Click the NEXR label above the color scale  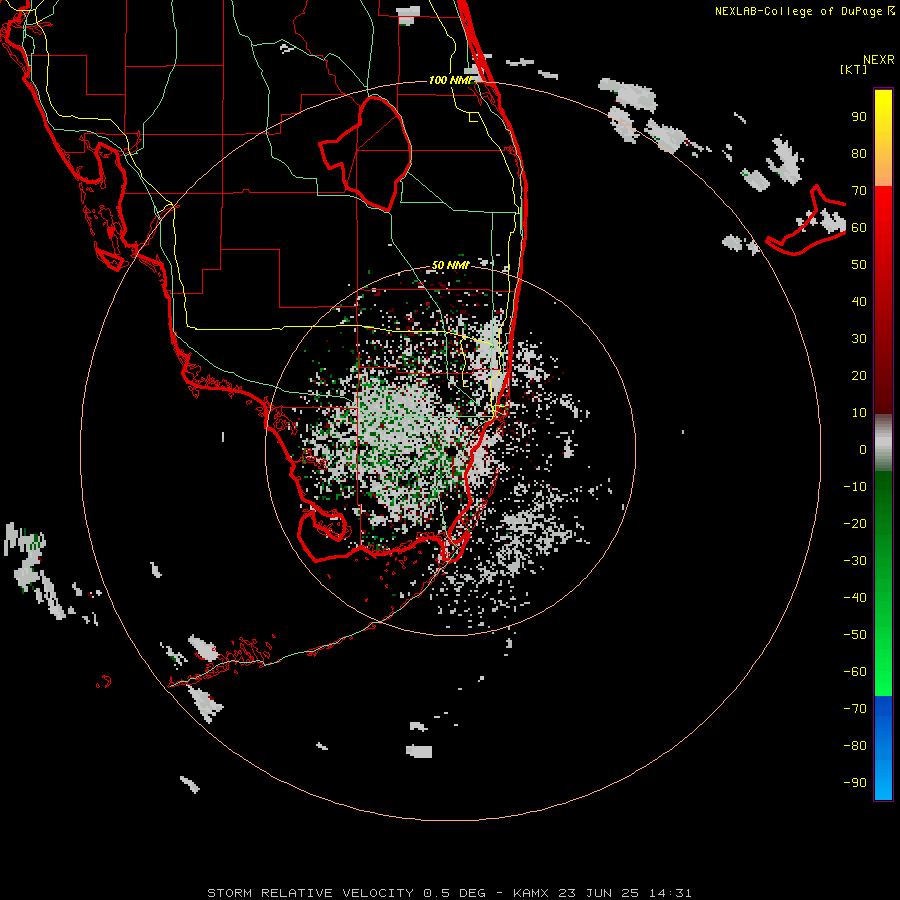[x=879, y=60]
